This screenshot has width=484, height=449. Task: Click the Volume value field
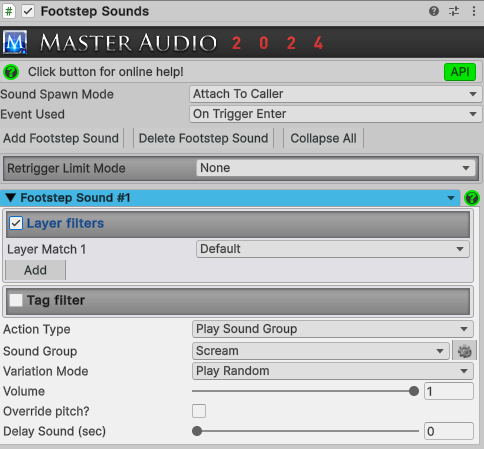click(449, 391)
